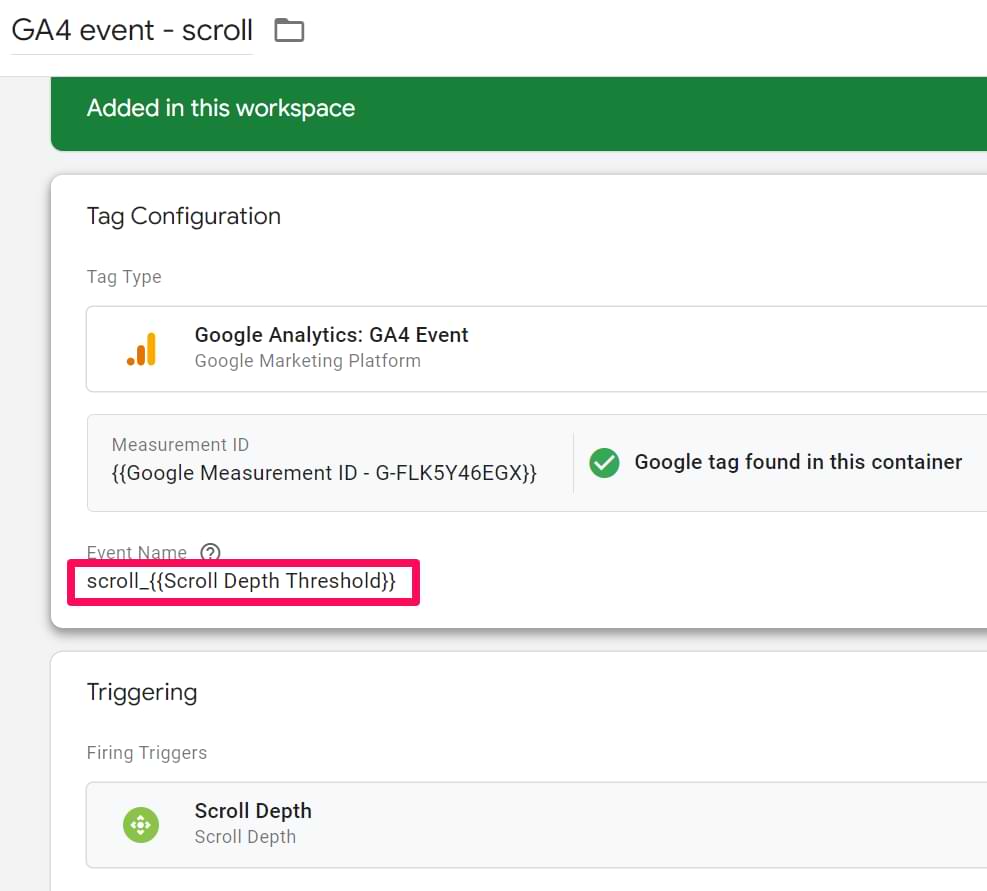The height and width of the screenshot is (891, 987).
Task: Click the scroll_{{Scroll Depth Threshold}} event name field
Action: (x=243, y=580)
